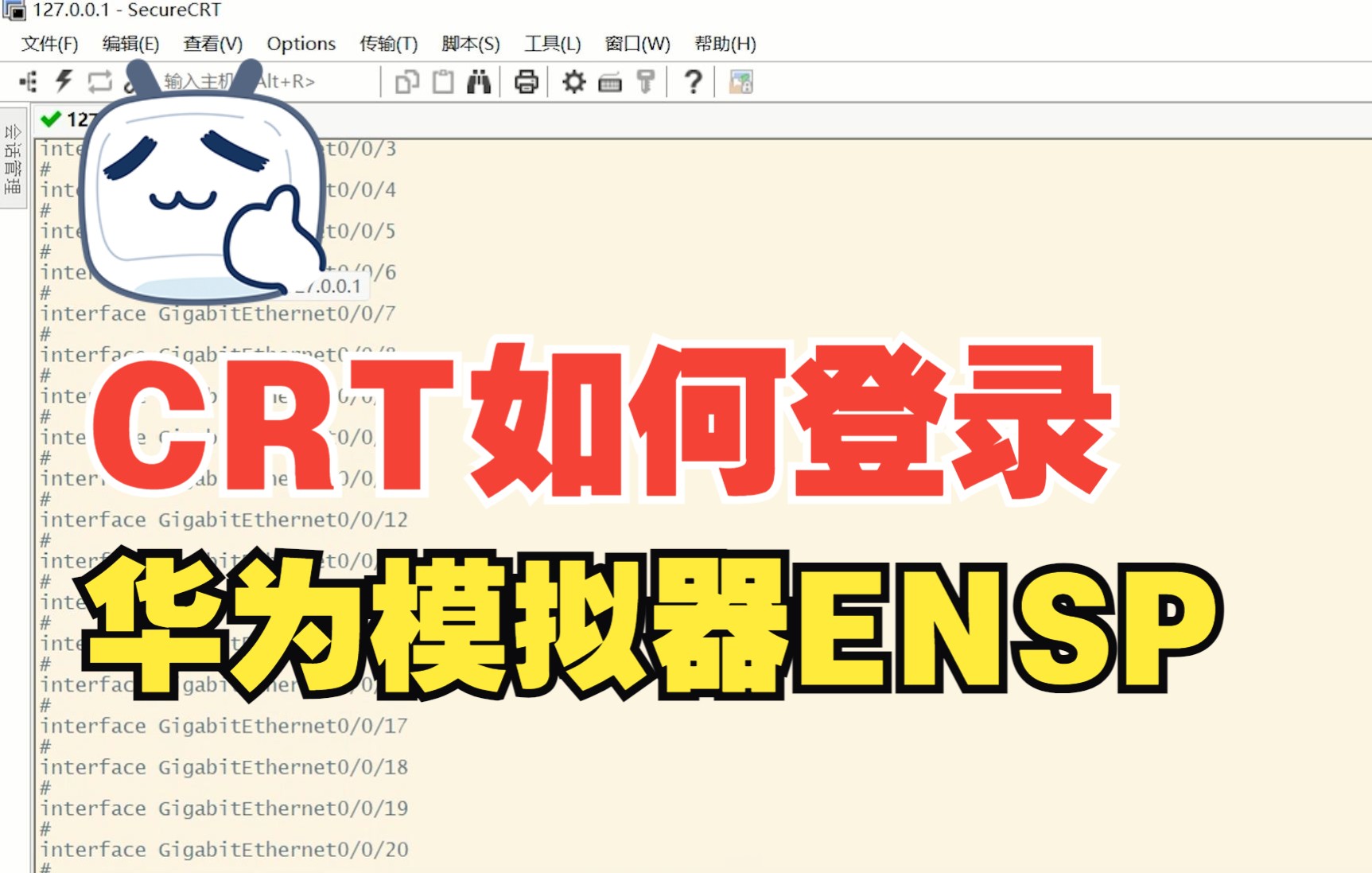Open Find with the binoculars icon

coord(479,81)
